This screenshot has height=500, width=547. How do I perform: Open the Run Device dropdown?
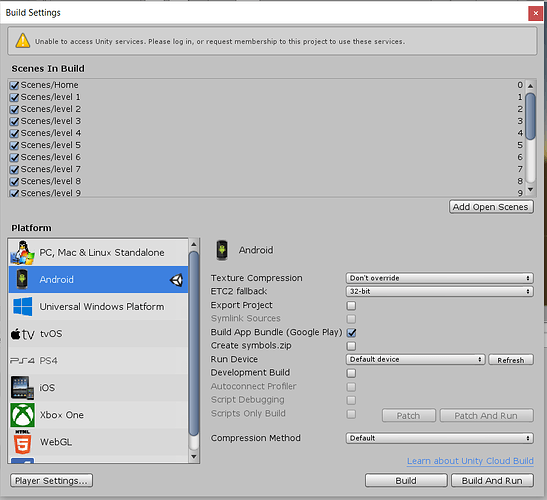(415, 359)
